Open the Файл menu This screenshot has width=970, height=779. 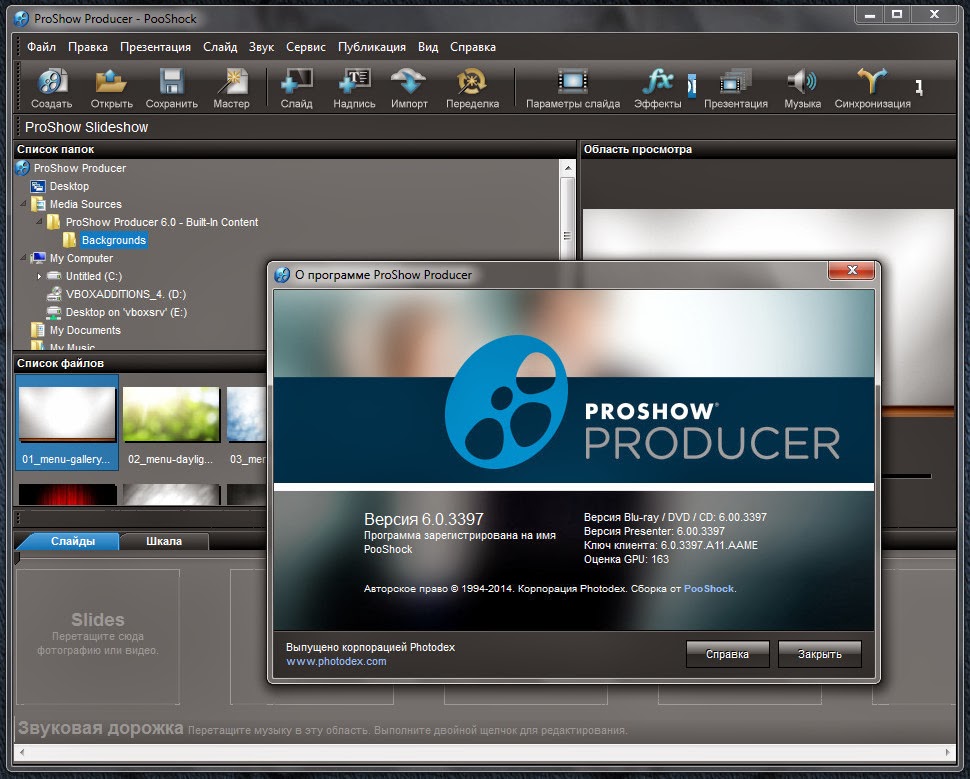(41, 47)
